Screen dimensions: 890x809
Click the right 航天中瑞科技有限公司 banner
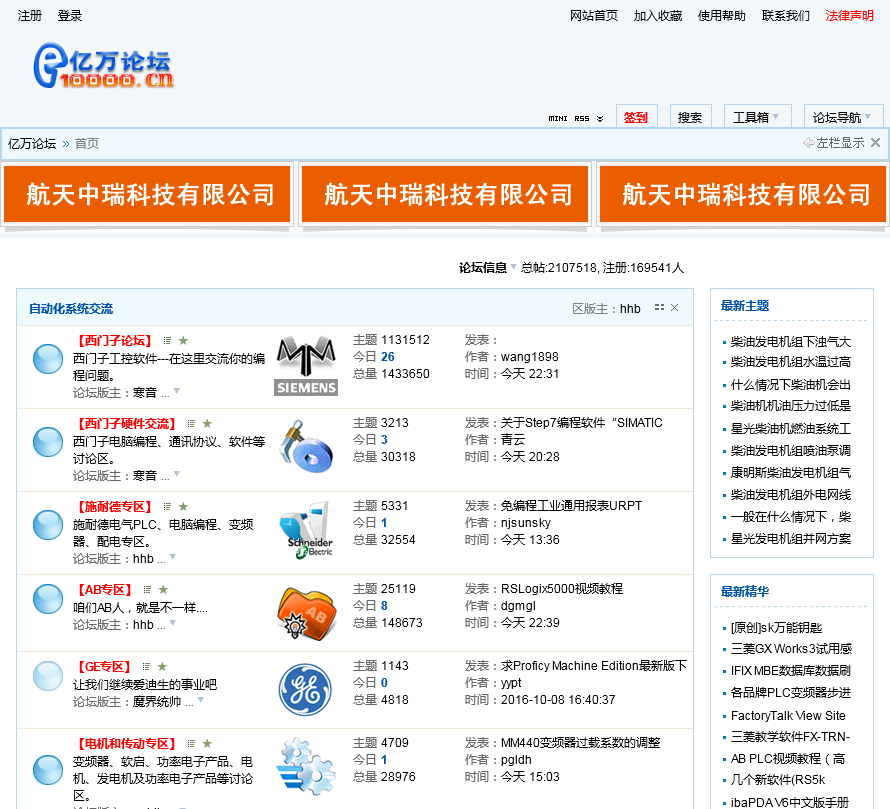pos(743,194)
